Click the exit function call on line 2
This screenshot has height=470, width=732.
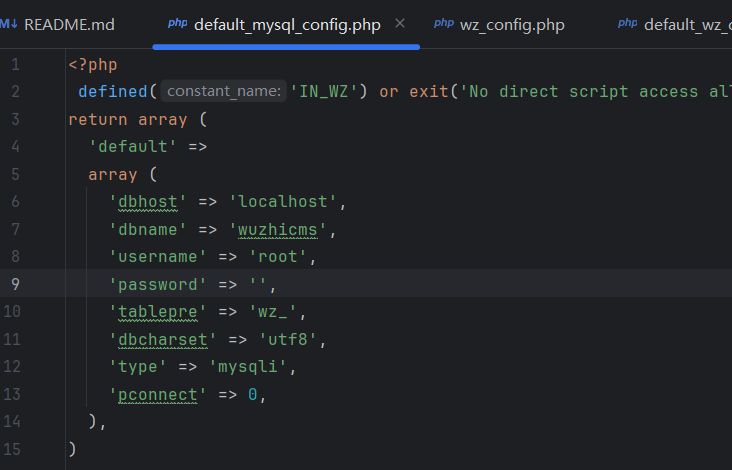tap(428, 92)
